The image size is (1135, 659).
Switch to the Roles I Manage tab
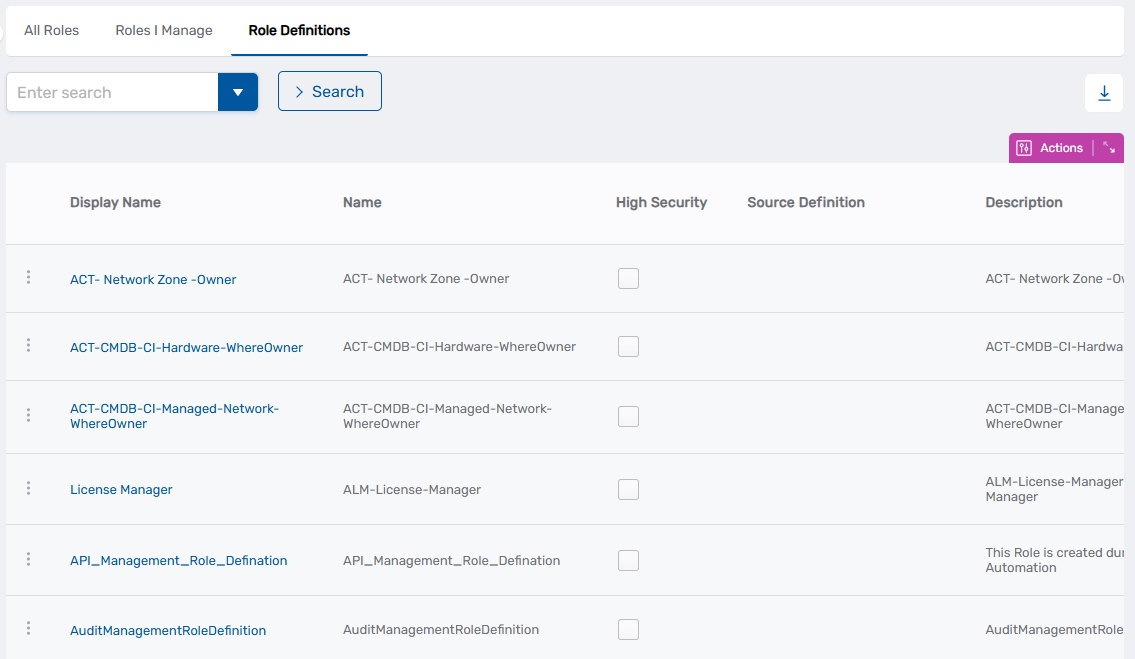(163, 30)
